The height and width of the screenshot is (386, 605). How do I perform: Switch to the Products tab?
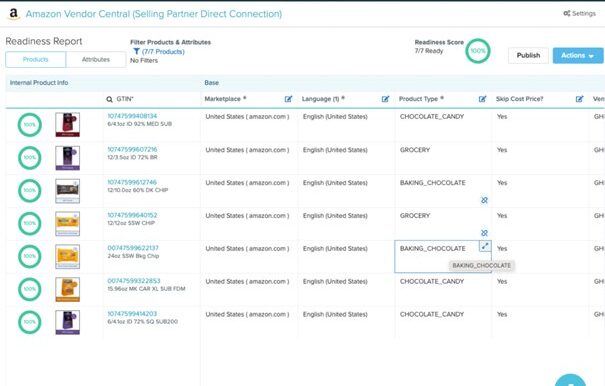[x=35, y=59]
